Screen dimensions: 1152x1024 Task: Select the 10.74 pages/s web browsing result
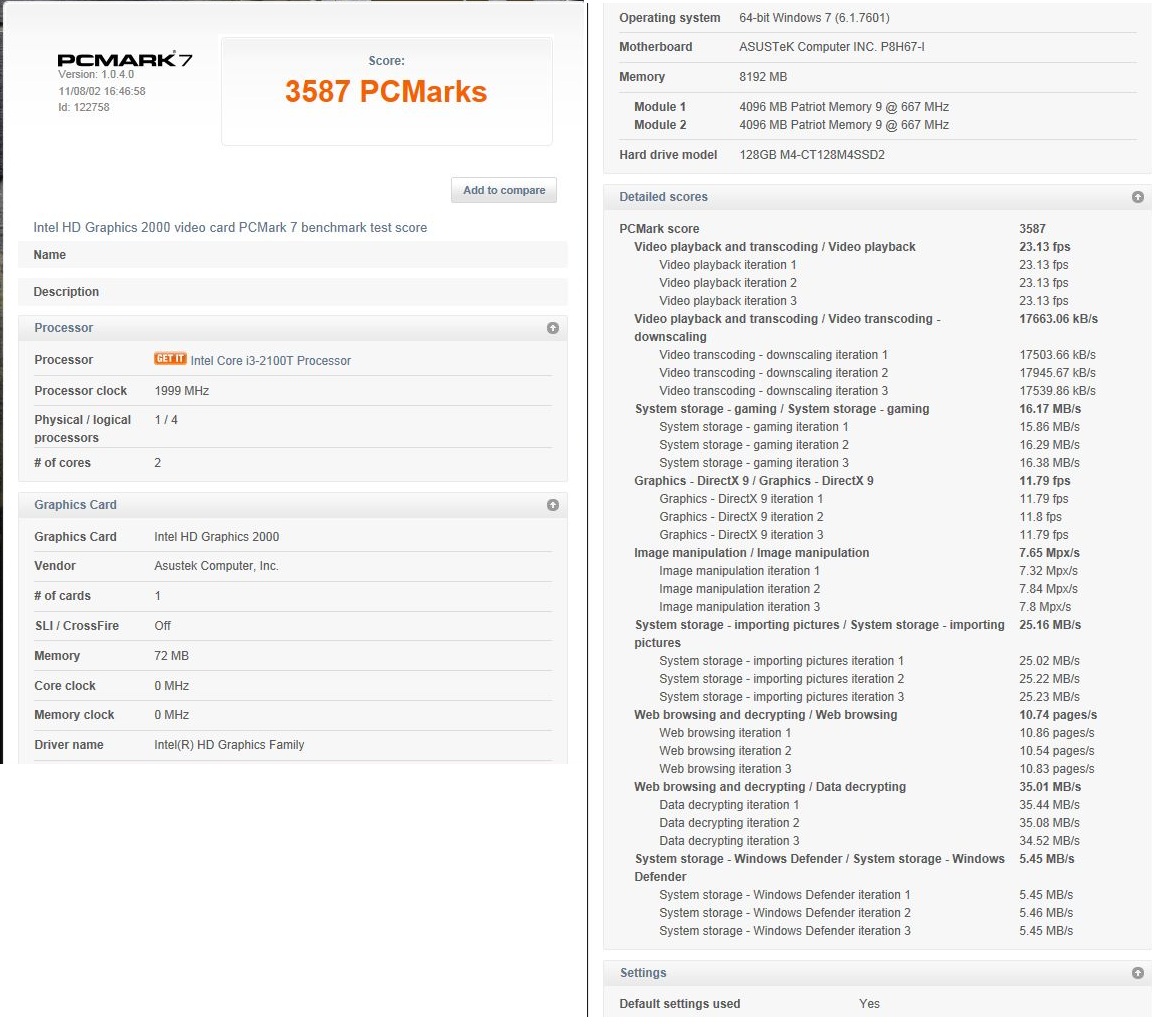[1058, 715]
